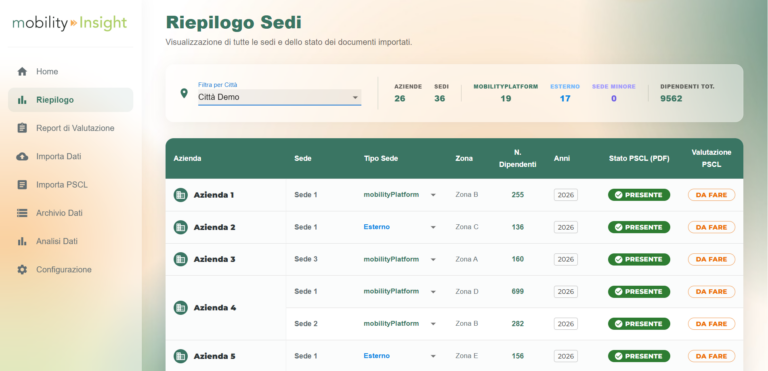Click PRESENTE badge for Azienda 4 Sede 2
This screenshot has height=371, width=768.
pyautogui.click(x=639, y=324)
